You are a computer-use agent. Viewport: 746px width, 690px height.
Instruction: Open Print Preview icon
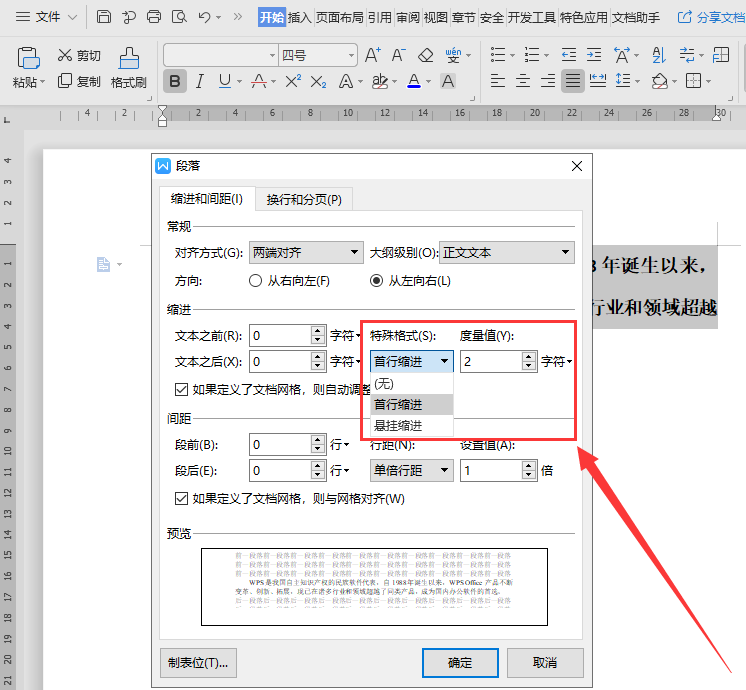click(179, 17)
